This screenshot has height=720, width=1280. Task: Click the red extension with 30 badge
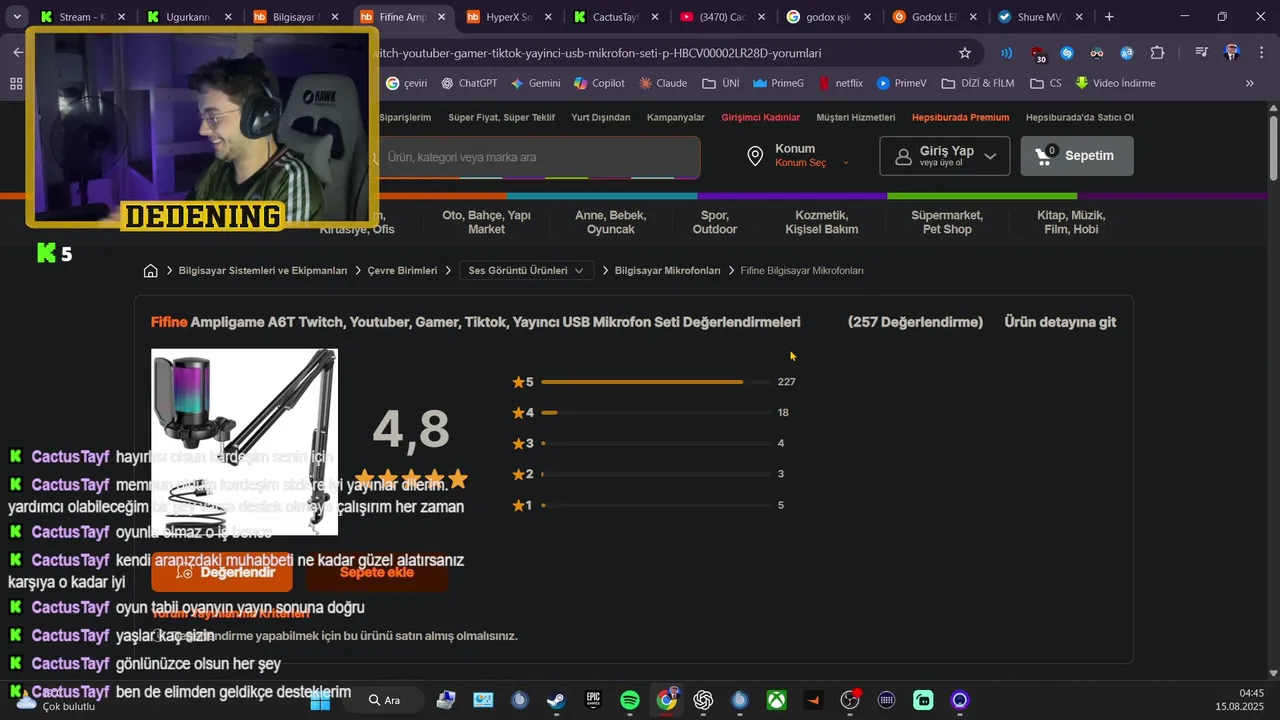pos(1038,54)
